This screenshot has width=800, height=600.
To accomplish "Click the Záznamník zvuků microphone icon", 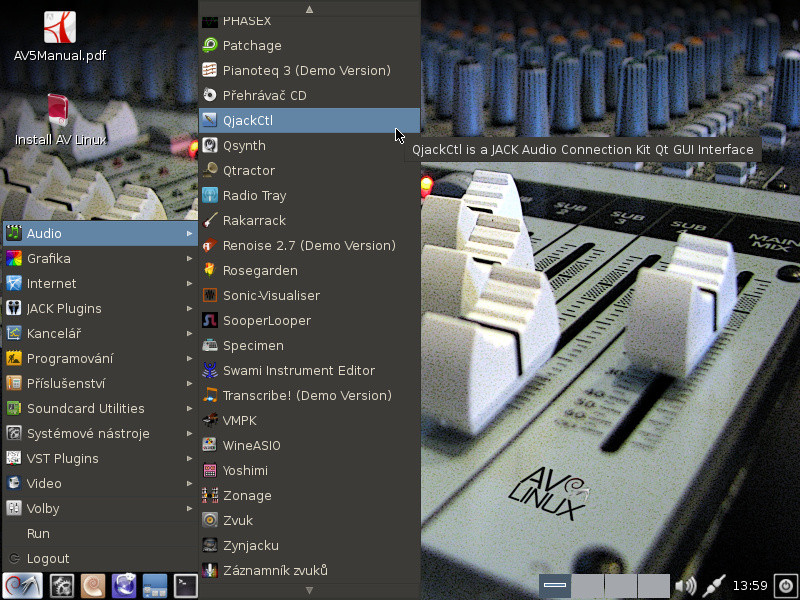I will coord(210,570).
